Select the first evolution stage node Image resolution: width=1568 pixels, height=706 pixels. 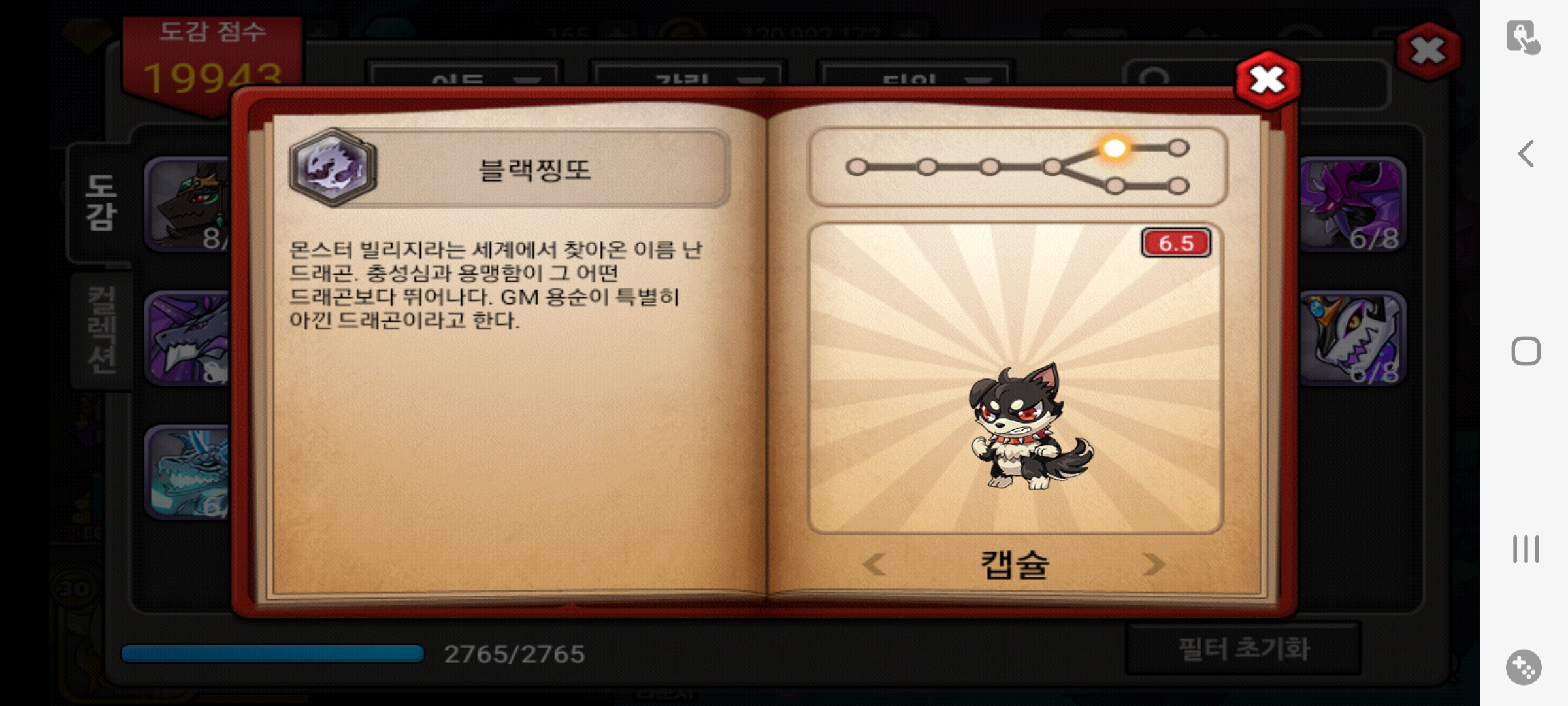point(857,167)
